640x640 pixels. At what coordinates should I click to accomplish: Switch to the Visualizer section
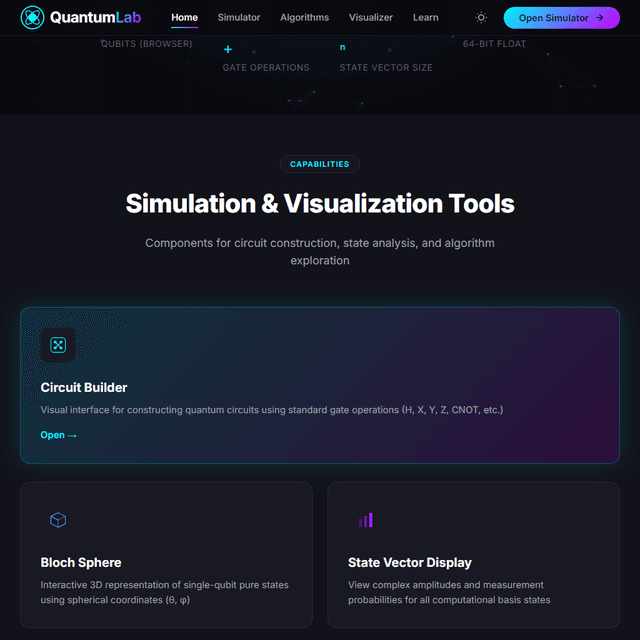[371, 18]
